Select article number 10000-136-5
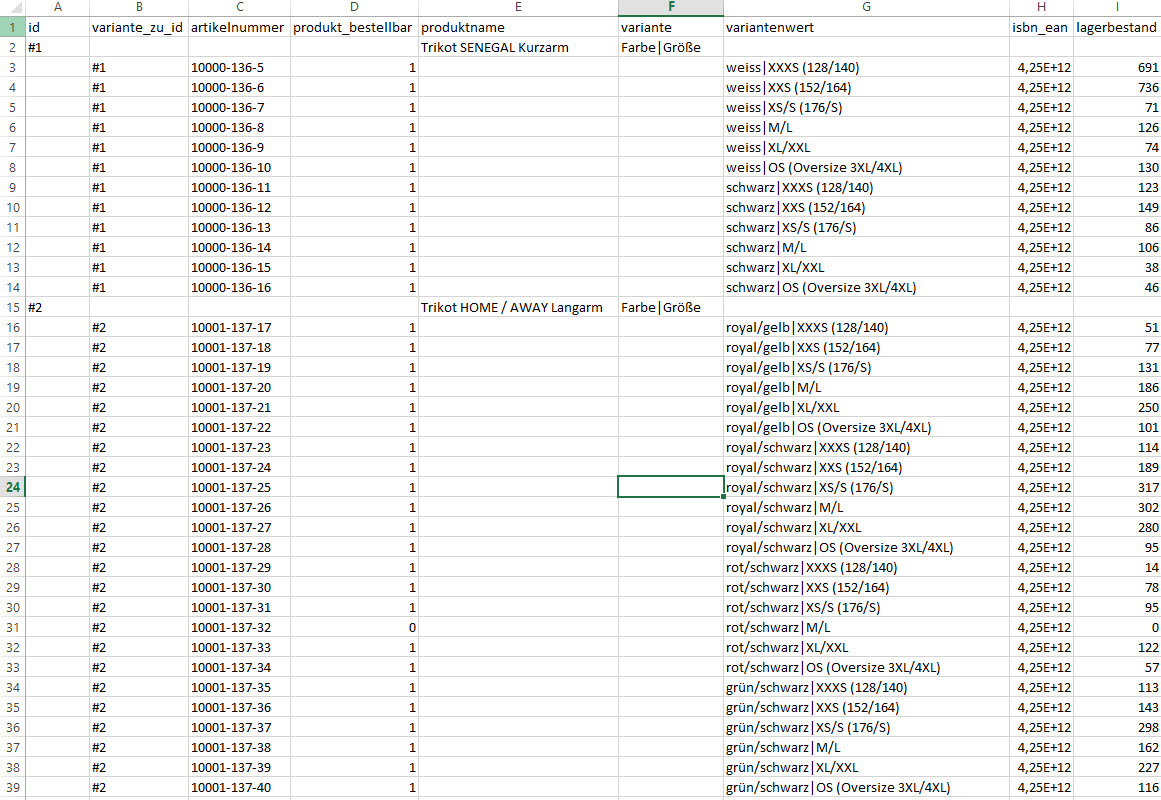This screenshot has width=1161, height=800. point(239,67)
